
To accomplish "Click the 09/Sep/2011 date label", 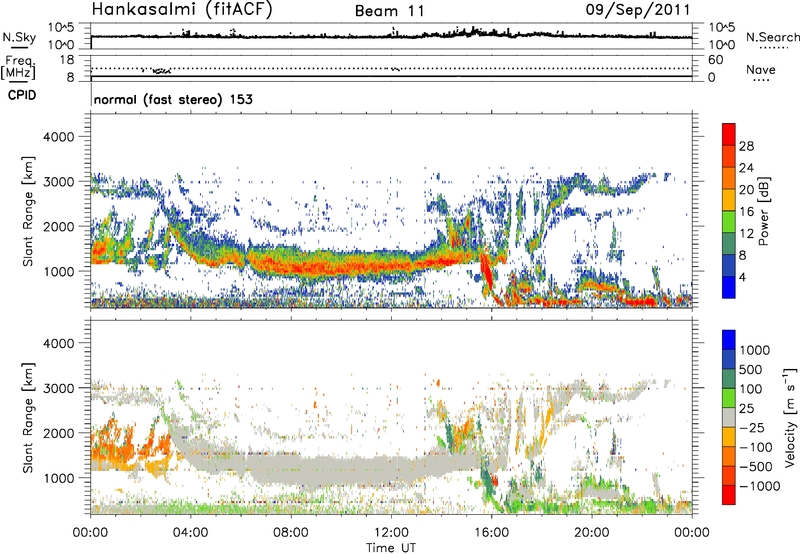I will (638, 9).
